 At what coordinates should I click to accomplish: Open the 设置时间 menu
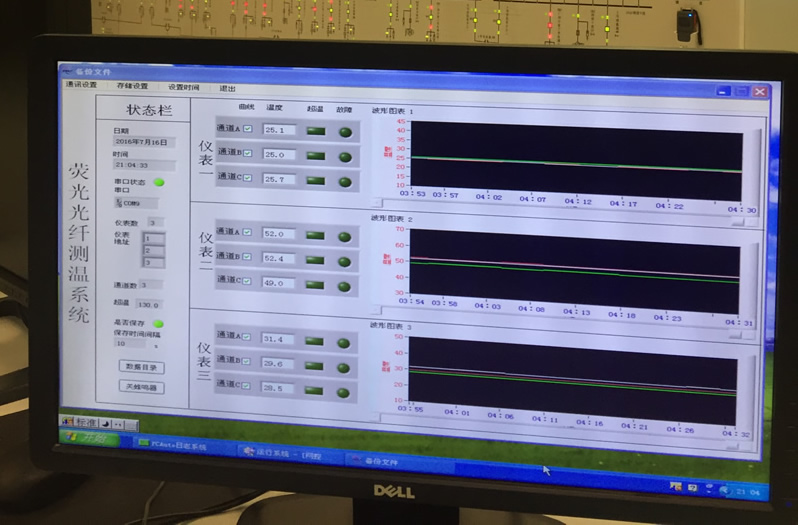pyautogui.click(x=183, y=88)
